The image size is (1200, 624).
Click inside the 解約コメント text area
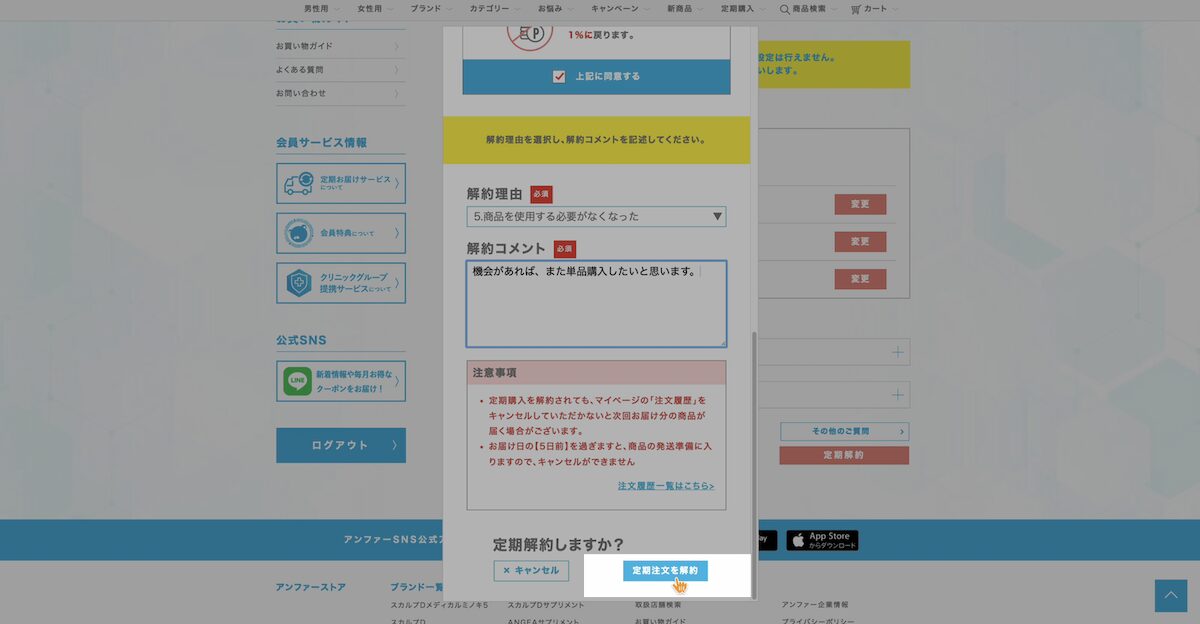tap(595, 305)
